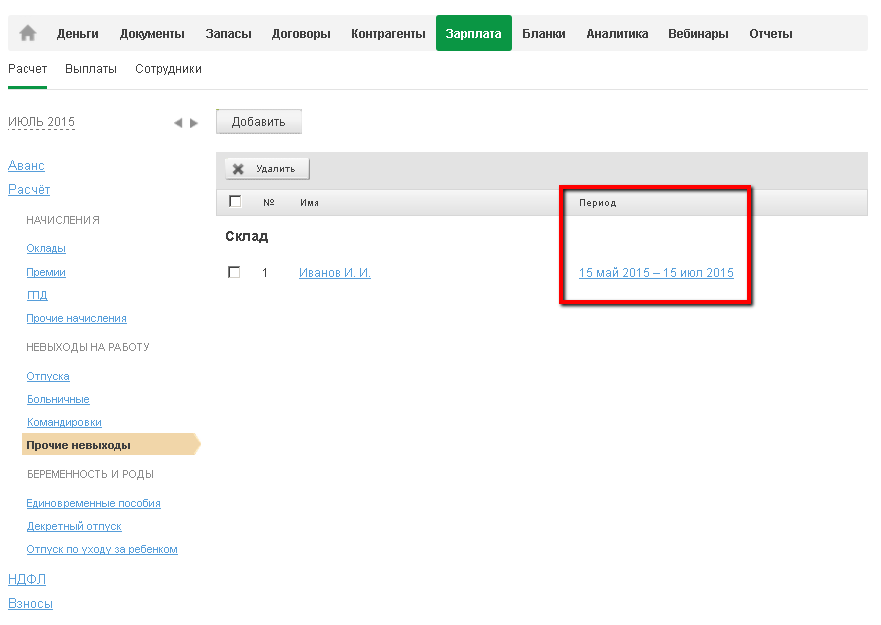Screen dimensions: 881x625
Task: Open the Отчеты menu
Action: click(x=771, y=34)
